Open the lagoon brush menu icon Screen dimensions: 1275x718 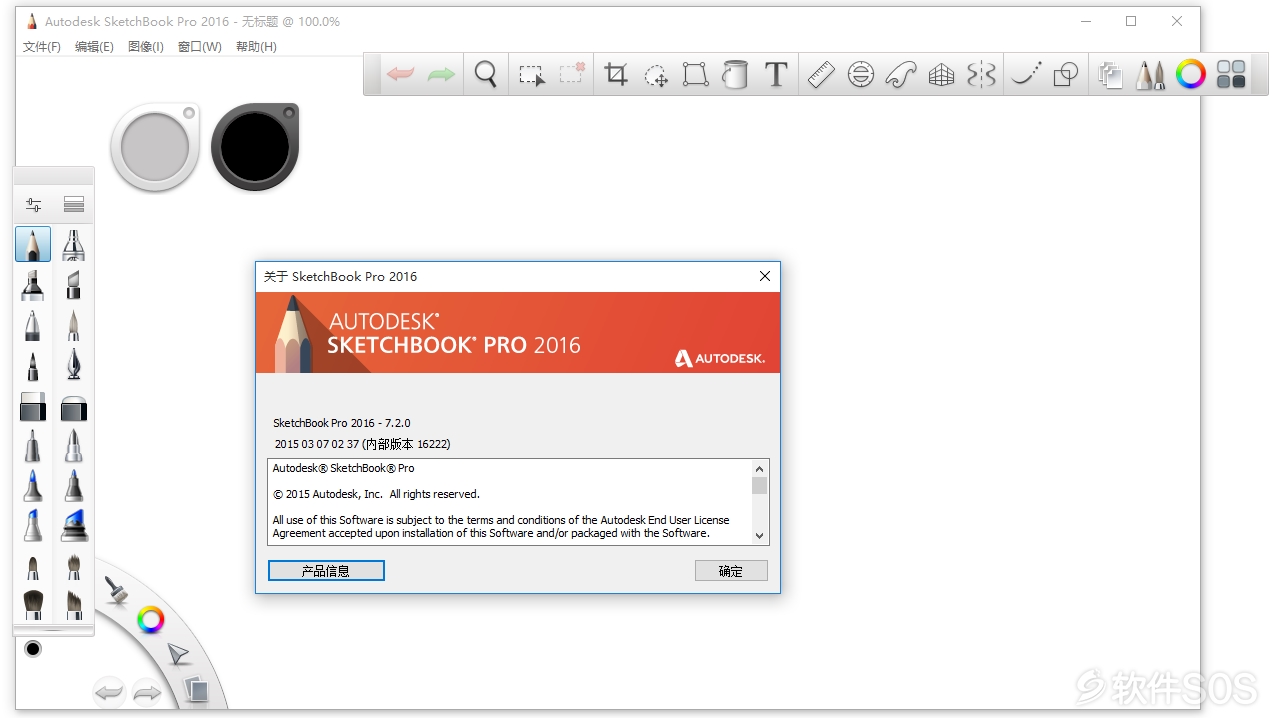(116, 590)
